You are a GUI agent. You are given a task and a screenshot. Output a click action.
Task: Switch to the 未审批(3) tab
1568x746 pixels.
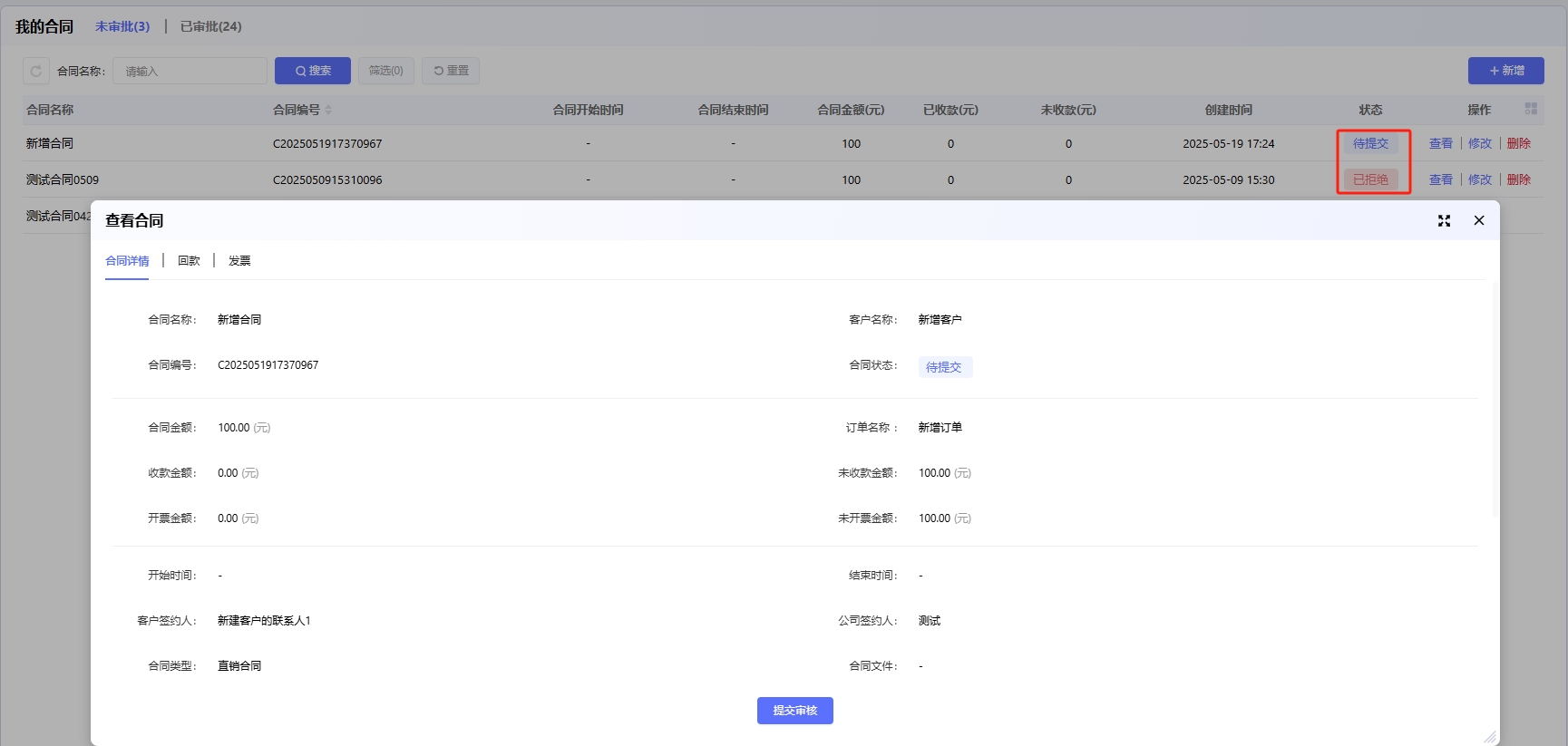click(122, 26)
